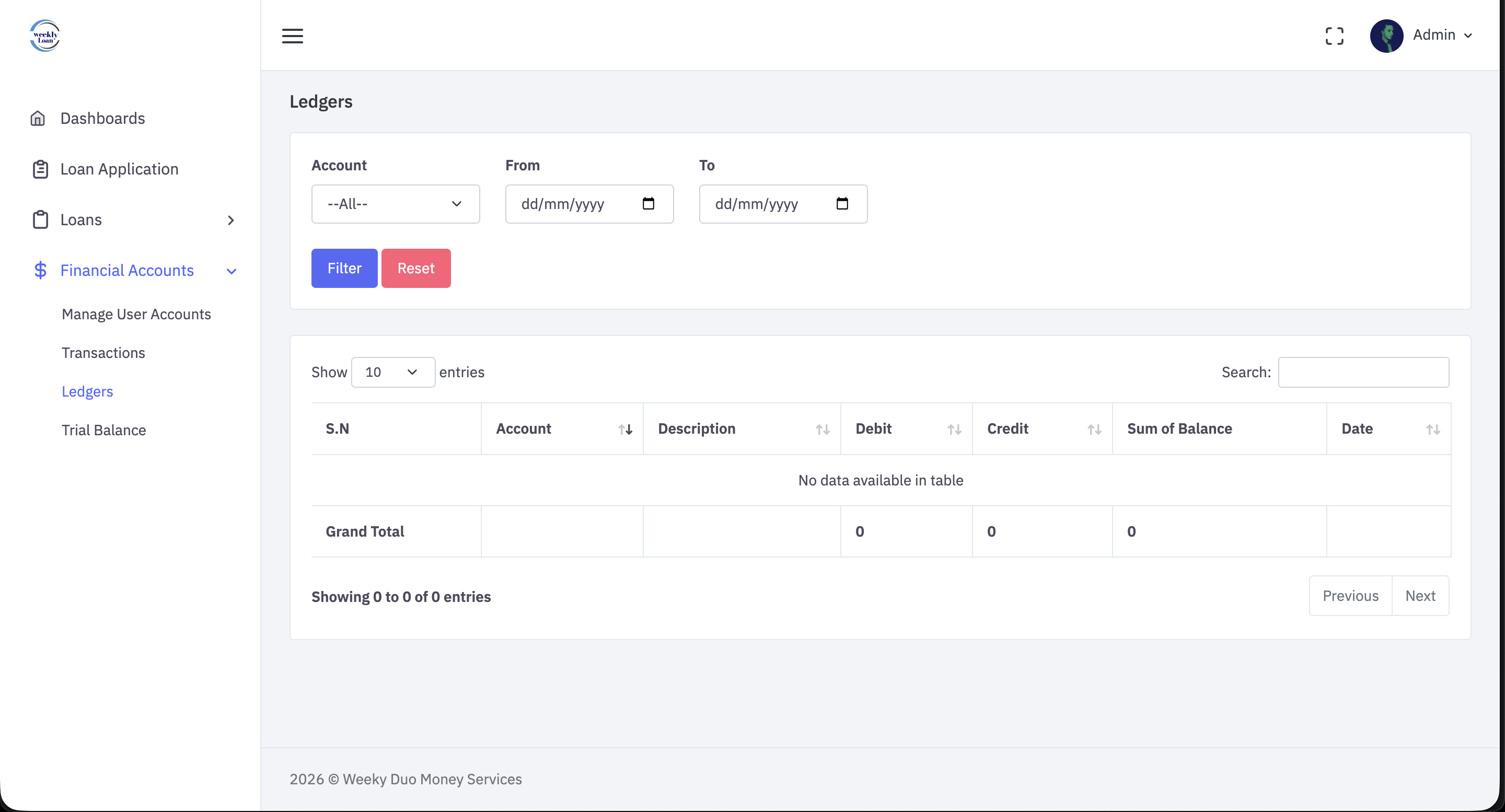Open the Show entries count dropdown
The height and width of the screenshot is (812, 1505).
[x=392, y=372]
